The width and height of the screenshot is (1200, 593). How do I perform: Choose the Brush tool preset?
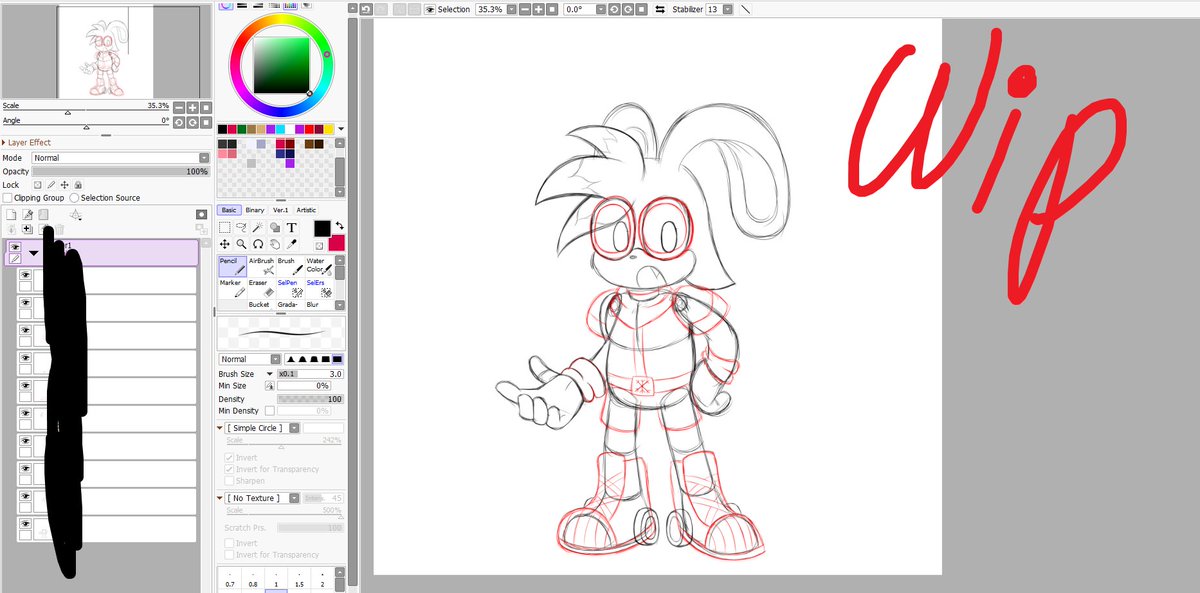tap(290, 266)
